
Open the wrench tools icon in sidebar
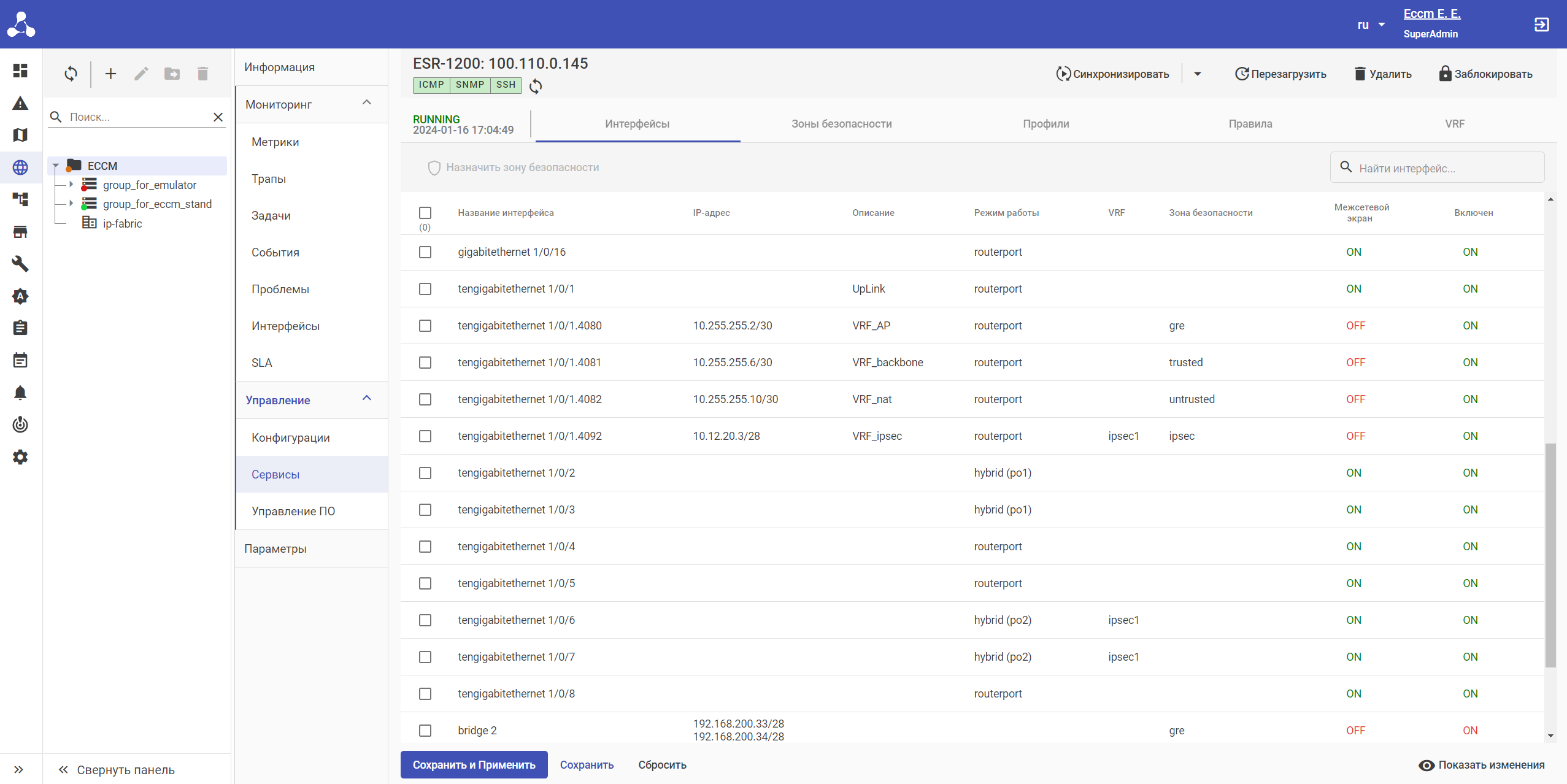[20, 264]
